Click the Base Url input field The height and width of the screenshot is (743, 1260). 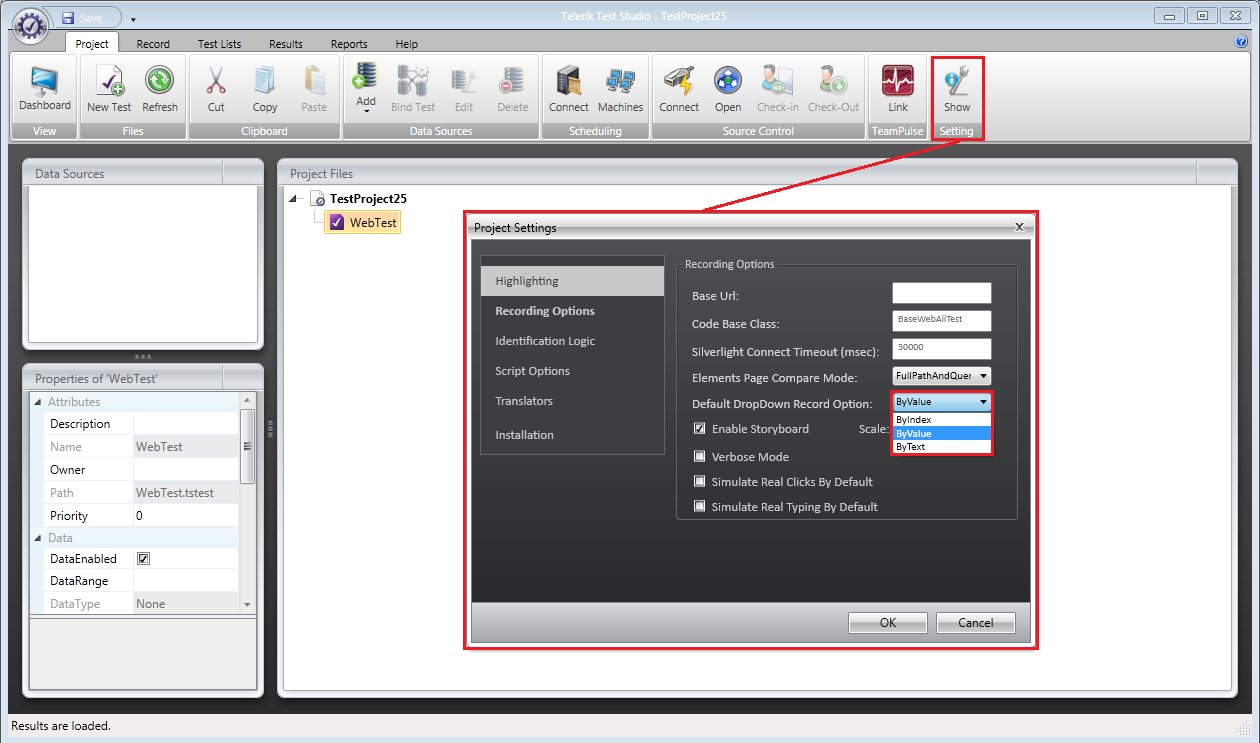tap(941, 293)
